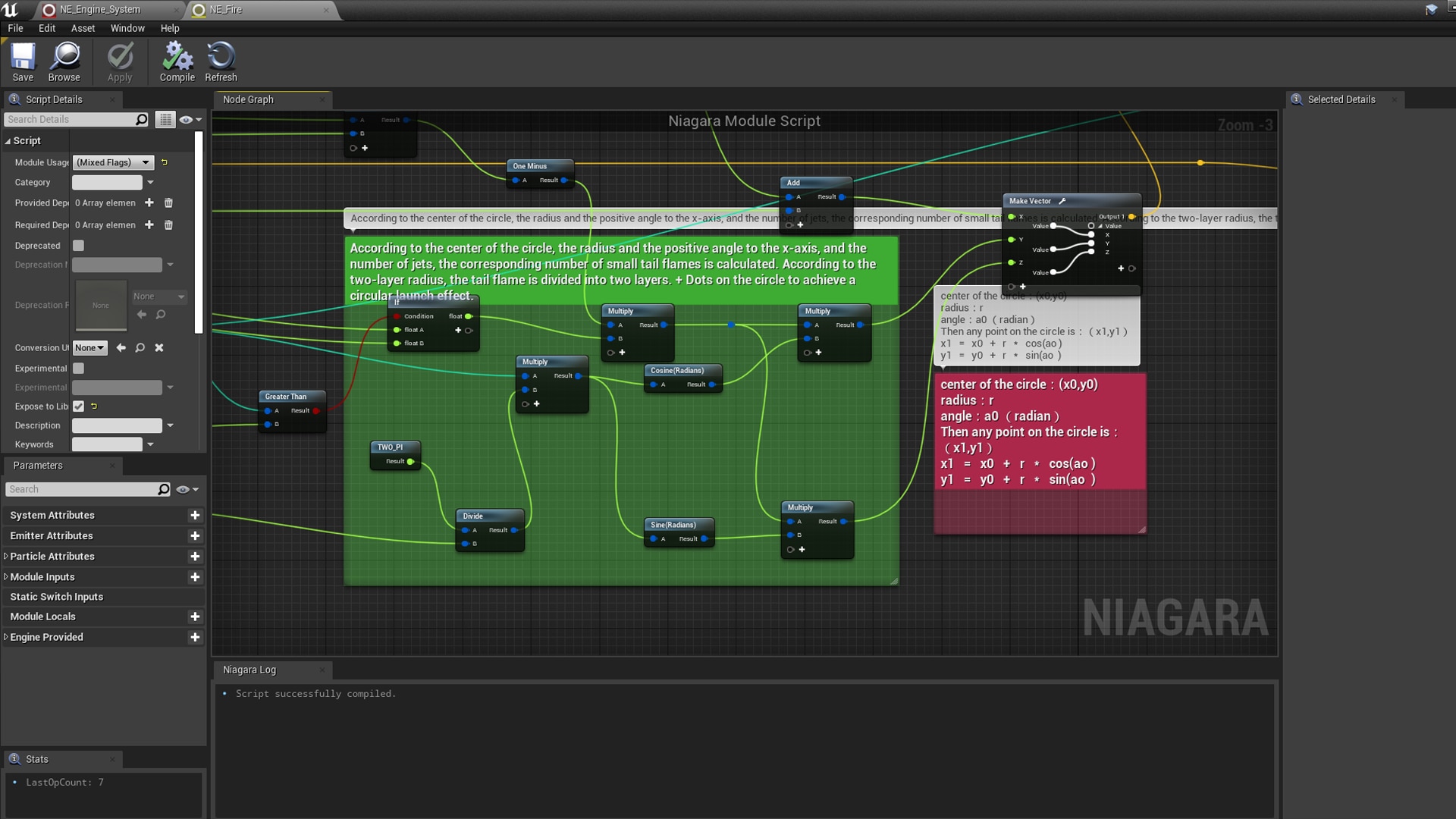Open the Conversion Utility None dropdown

[x=89, y=348]
